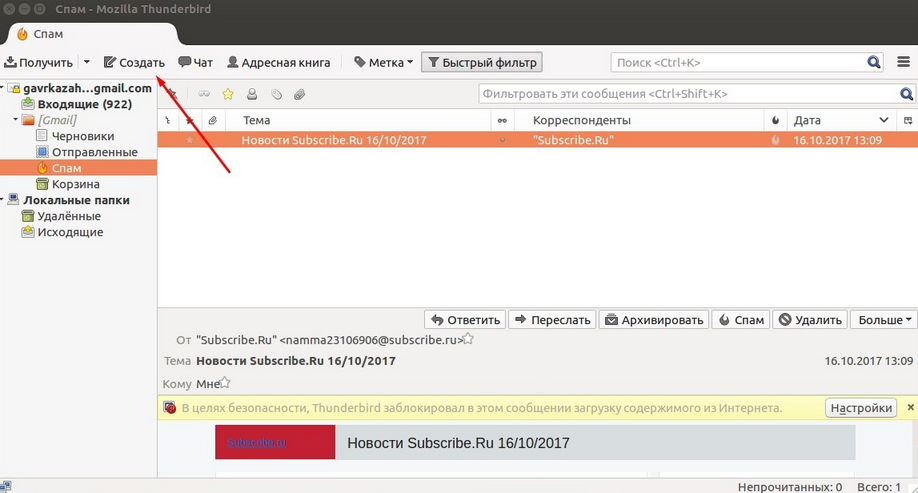Click the Непрочитанных: 0 status text
The image size is (918, 493).
pyautogui.click(x=790, y=487)
